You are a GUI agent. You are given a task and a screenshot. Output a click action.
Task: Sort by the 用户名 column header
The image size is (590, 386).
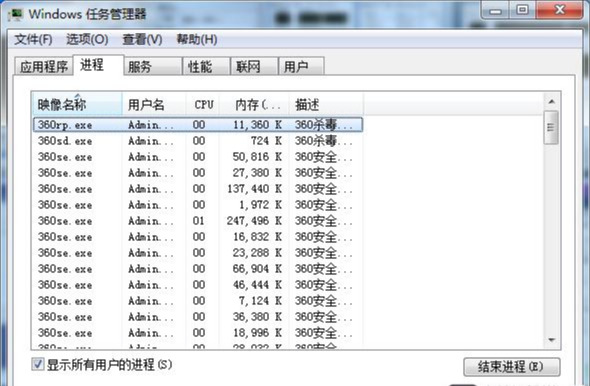(154, 104)
